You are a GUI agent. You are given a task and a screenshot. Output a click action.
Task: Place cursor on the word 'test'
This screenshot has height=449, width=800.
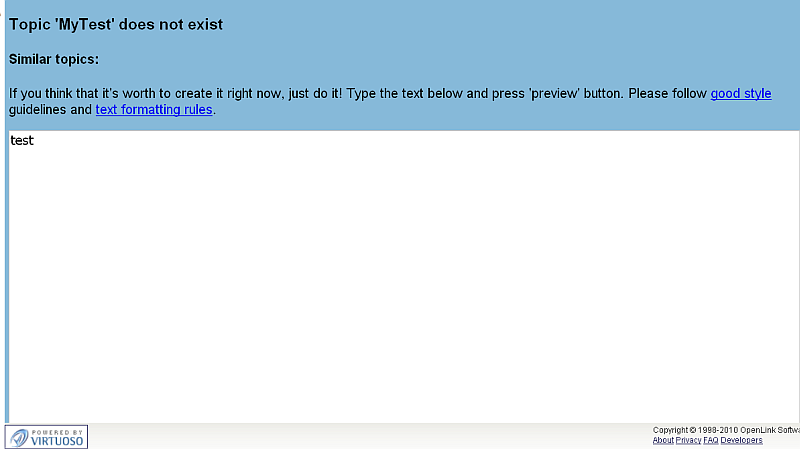coord(22,141)
